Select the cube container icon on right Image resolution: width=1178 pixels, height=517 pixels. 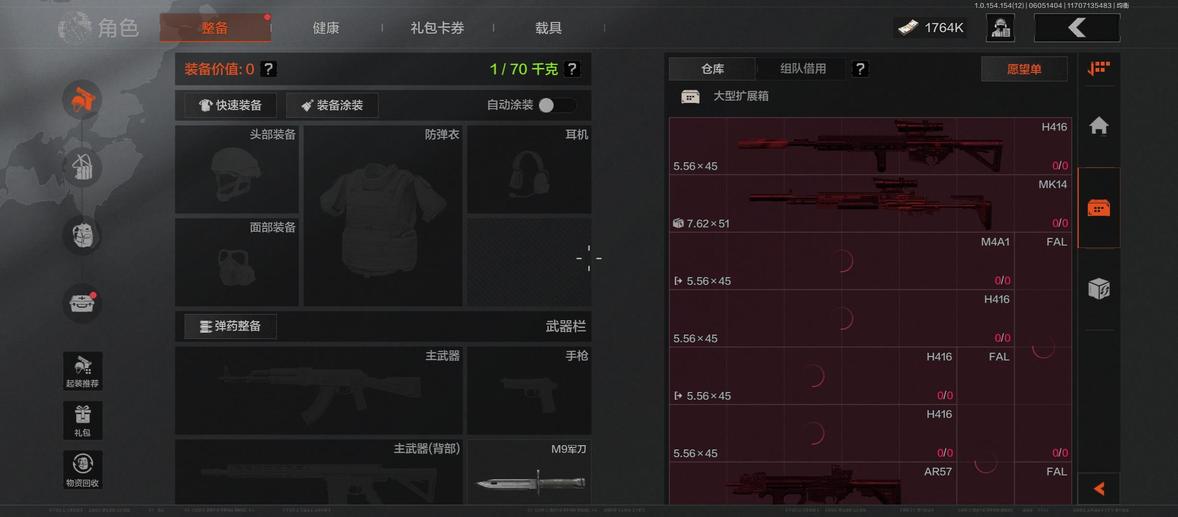(x=1098, y=289)
